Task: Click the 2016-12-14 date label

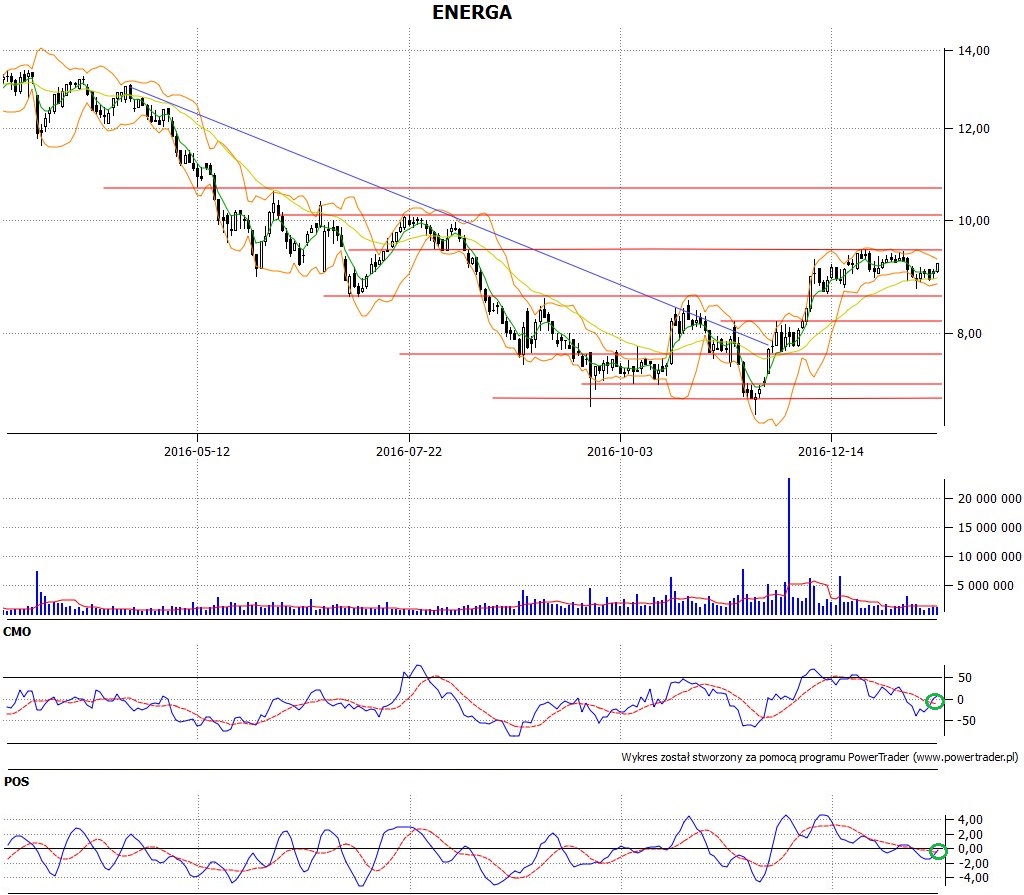Action: click(x=831, y=451)
